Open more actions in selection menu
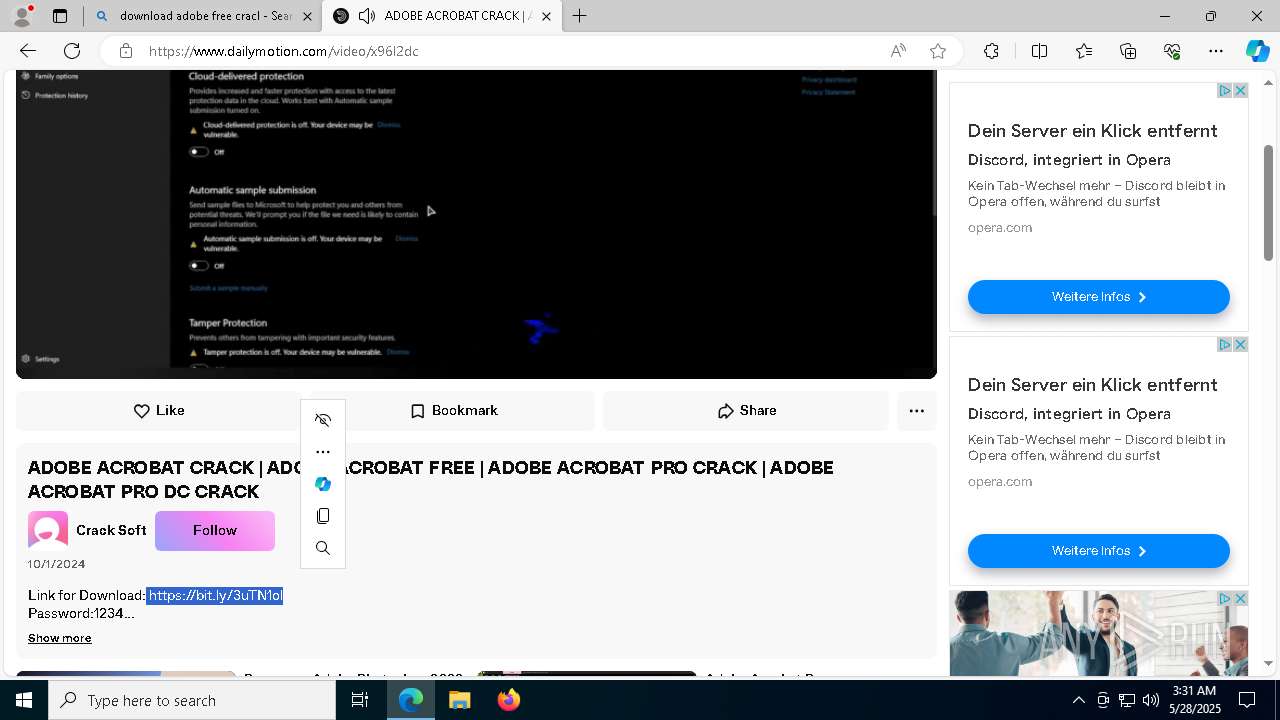The height and width of the screenshot is (720, 1280). [323, 452]
